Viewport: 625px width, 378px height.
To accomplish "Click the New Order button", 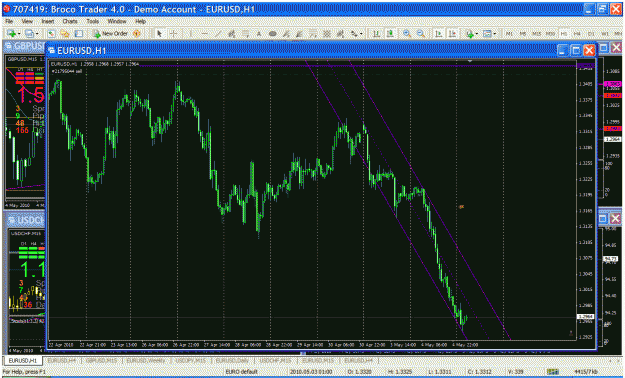I will [110, 34].
